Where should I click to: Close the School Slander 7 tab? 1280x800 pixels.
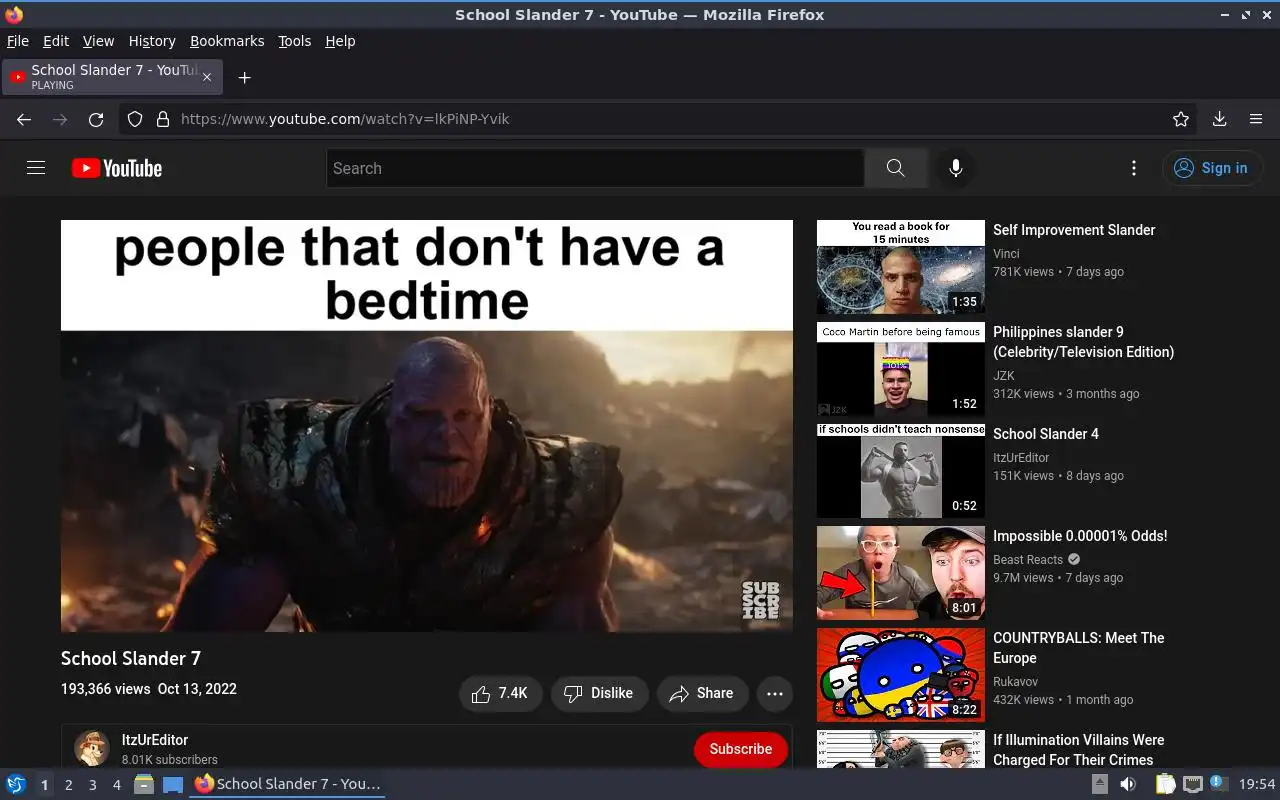pos(207,77)
